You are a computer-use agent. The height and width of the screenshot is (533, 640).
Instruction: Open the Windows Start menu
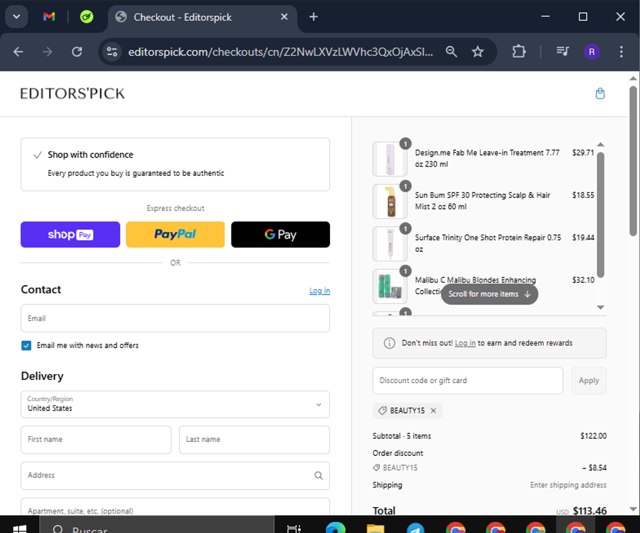[x=19, y=527]
